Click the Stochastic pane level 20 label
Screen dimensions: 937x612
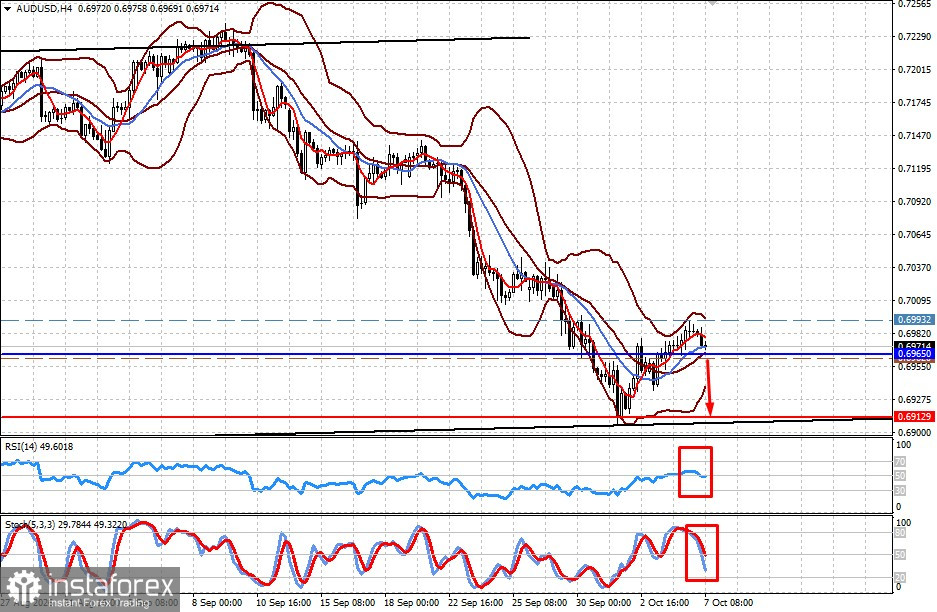coord(900,577)
